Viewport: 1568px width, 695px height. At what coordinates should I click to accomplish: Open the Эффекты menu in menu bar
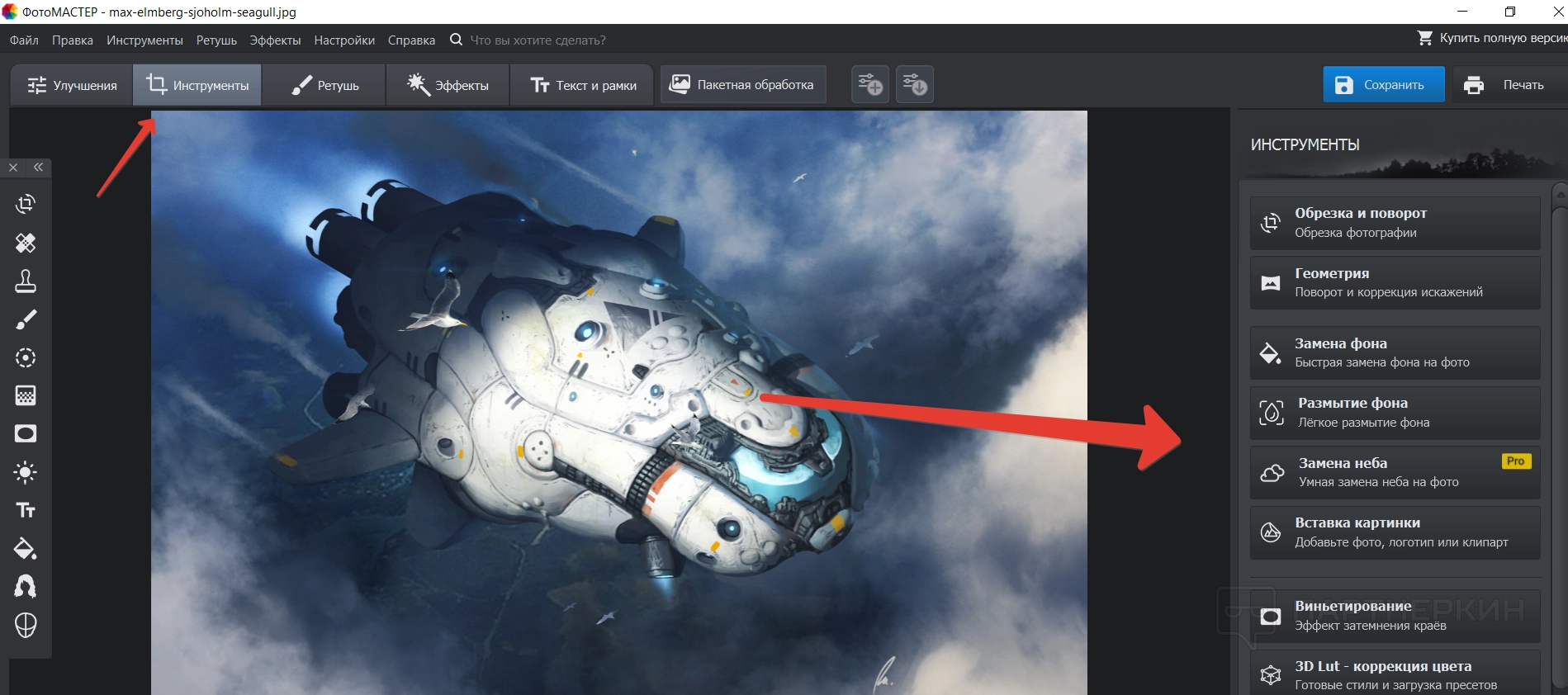tap(275, 40)
